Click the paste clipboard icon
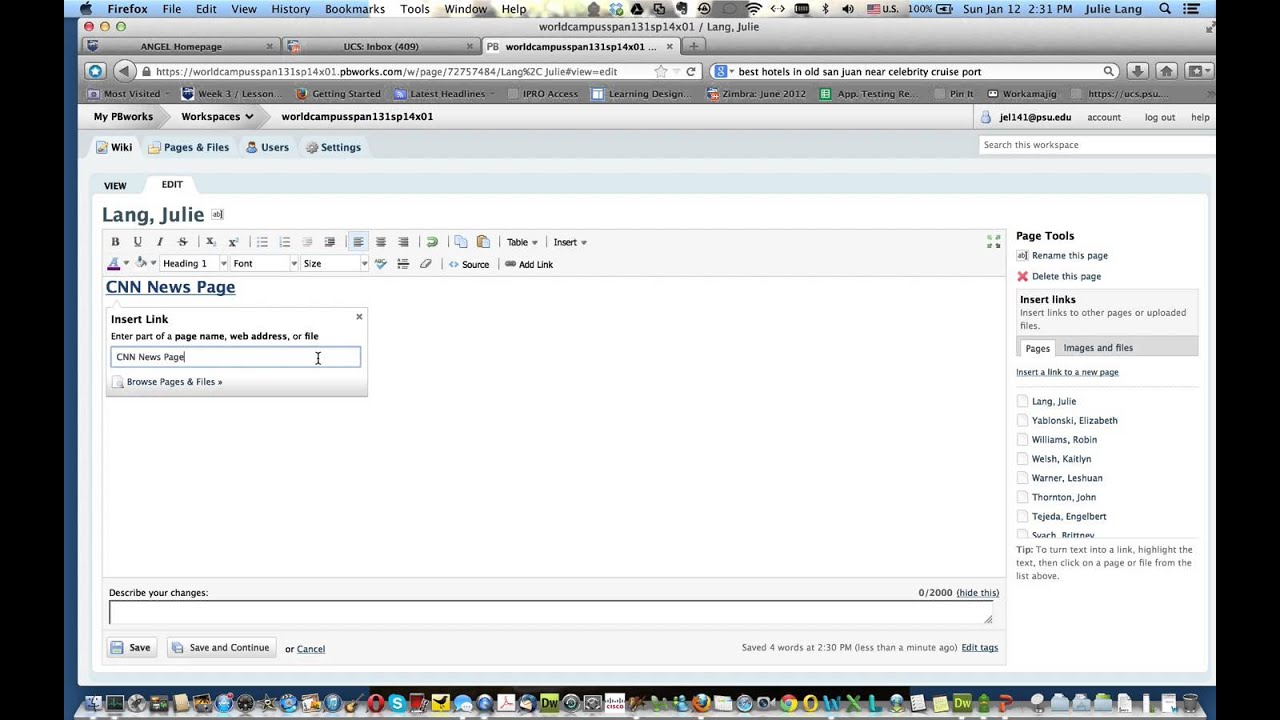The image size is (1280, 720). [483, 242]
